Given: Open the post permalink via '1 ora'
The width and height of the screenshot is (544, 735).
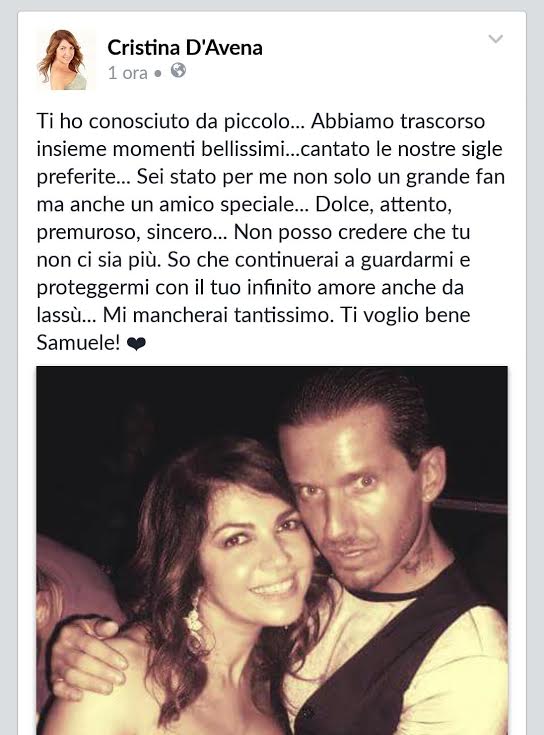Looking at the screenshot, I should [127, 73].
